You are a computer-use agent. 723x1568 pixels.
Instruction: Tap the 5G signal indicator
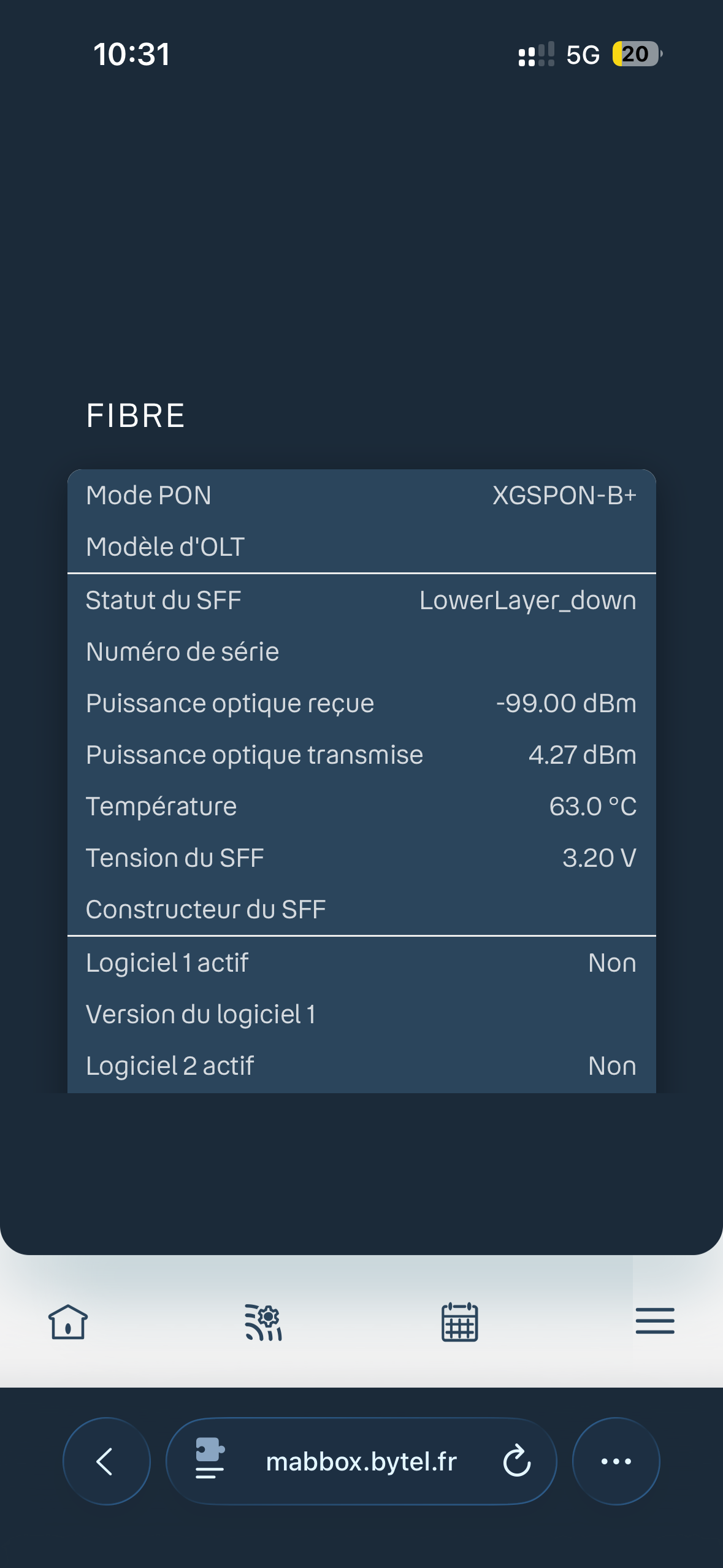583,55
